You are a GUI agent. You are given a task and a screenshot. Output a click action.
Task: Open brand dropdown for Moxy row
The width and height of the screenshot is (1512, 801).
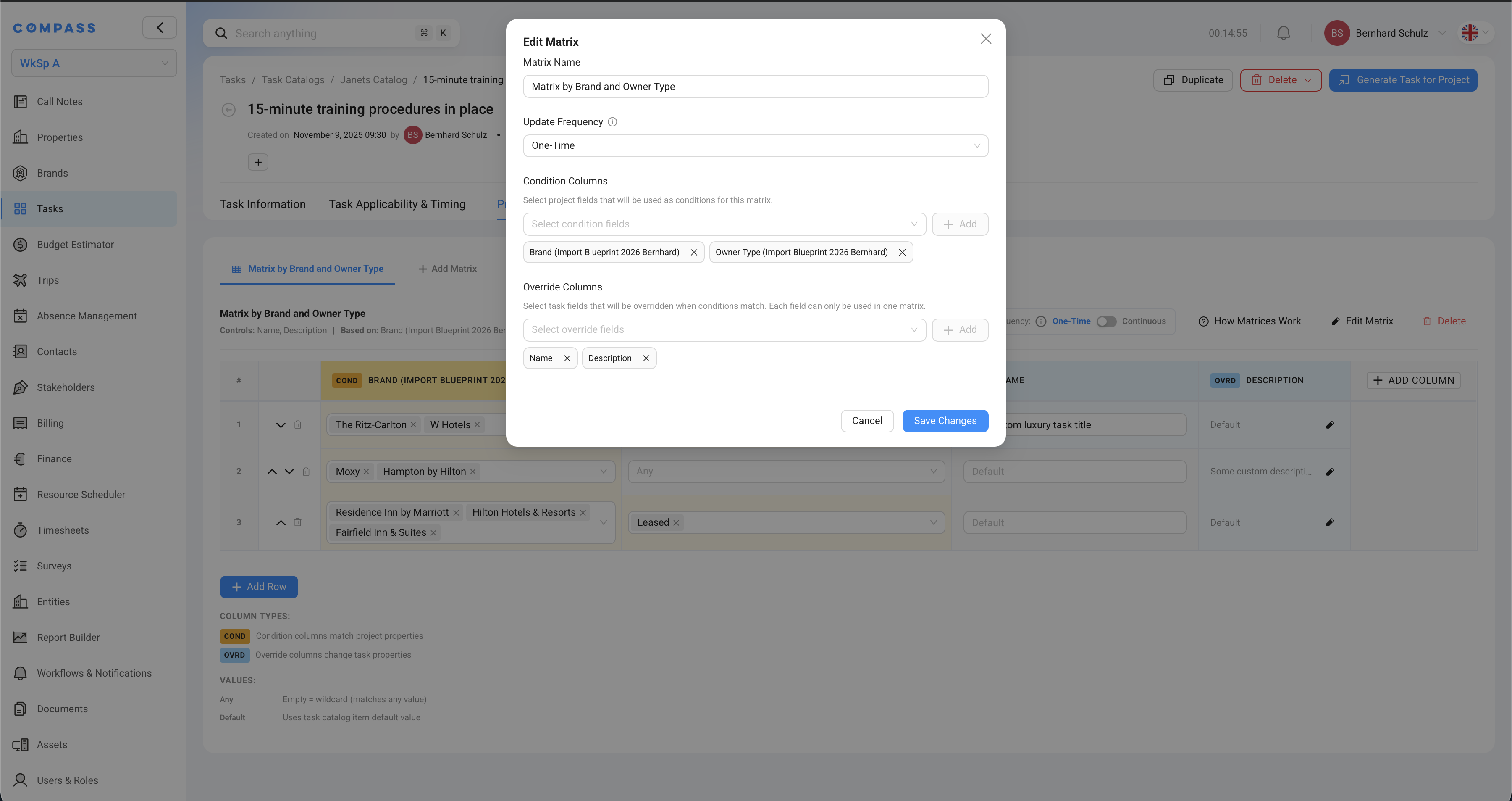tap(604, 472)
